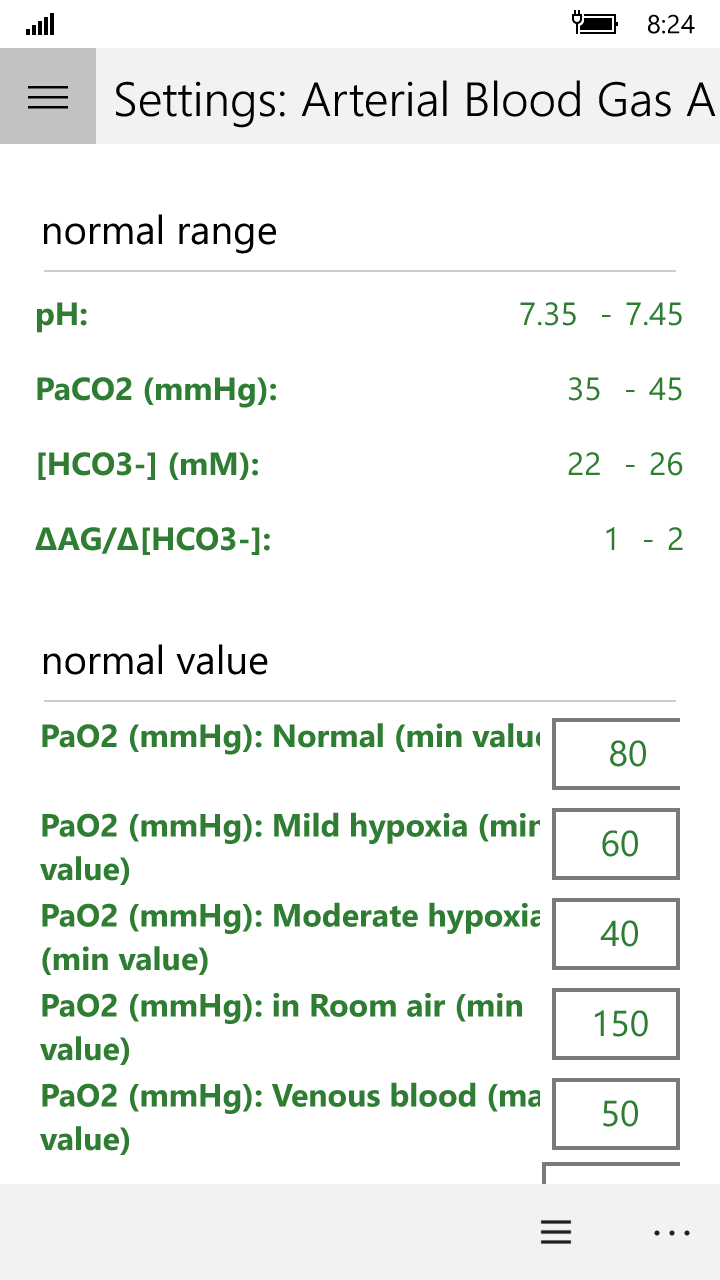Edit the PaO2 Normal min value 80
720x1280 pixels.
pyautogui.click(x=615, y=754)
